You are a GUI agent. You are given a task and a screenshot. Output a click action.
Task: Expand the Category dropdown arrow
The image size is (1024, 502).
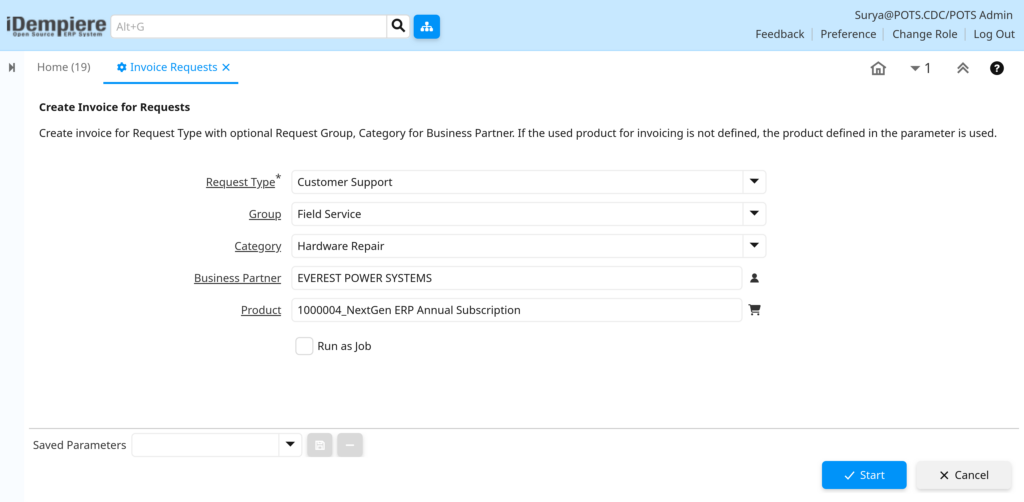coord(754,246)
